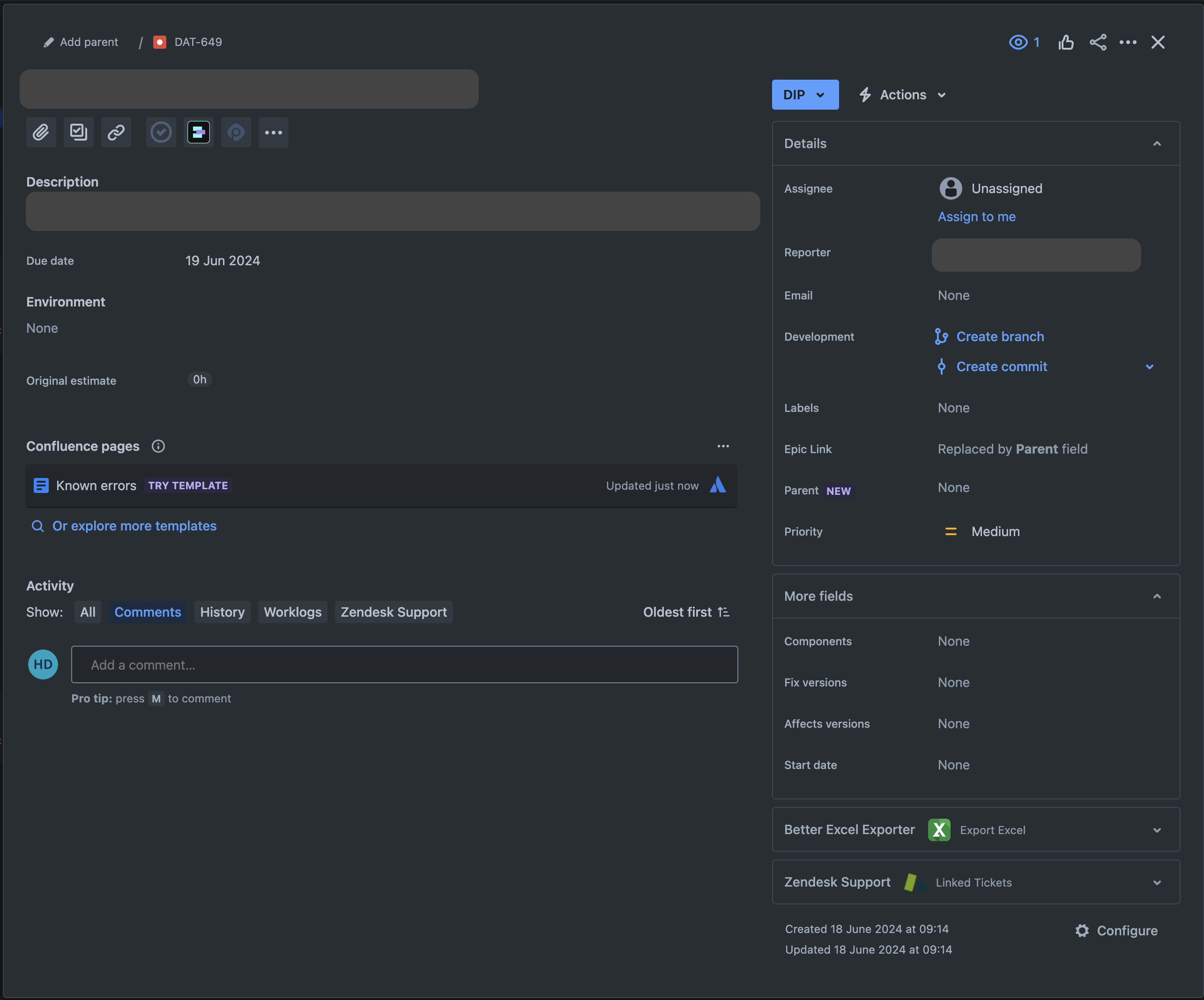Change the Medium priority indicator
Screen dimensions: 1204x1000
tap(982, 531)
